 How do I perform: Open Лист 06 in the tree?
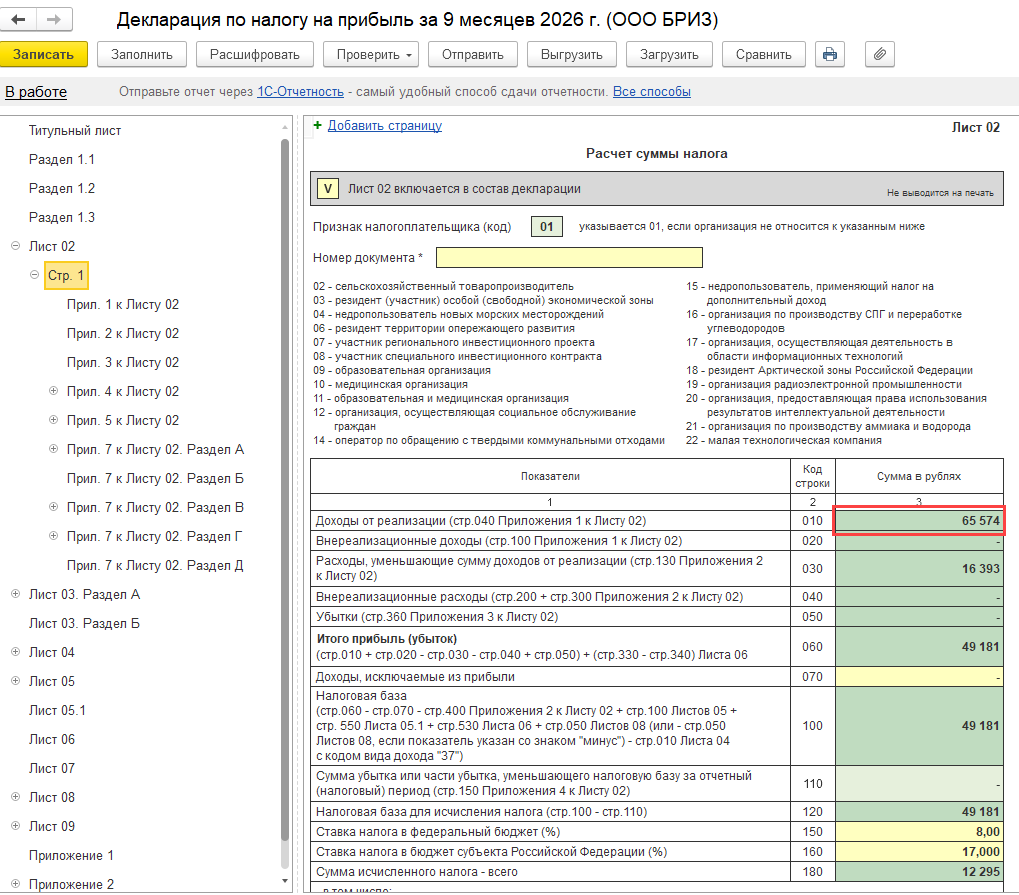52,740
